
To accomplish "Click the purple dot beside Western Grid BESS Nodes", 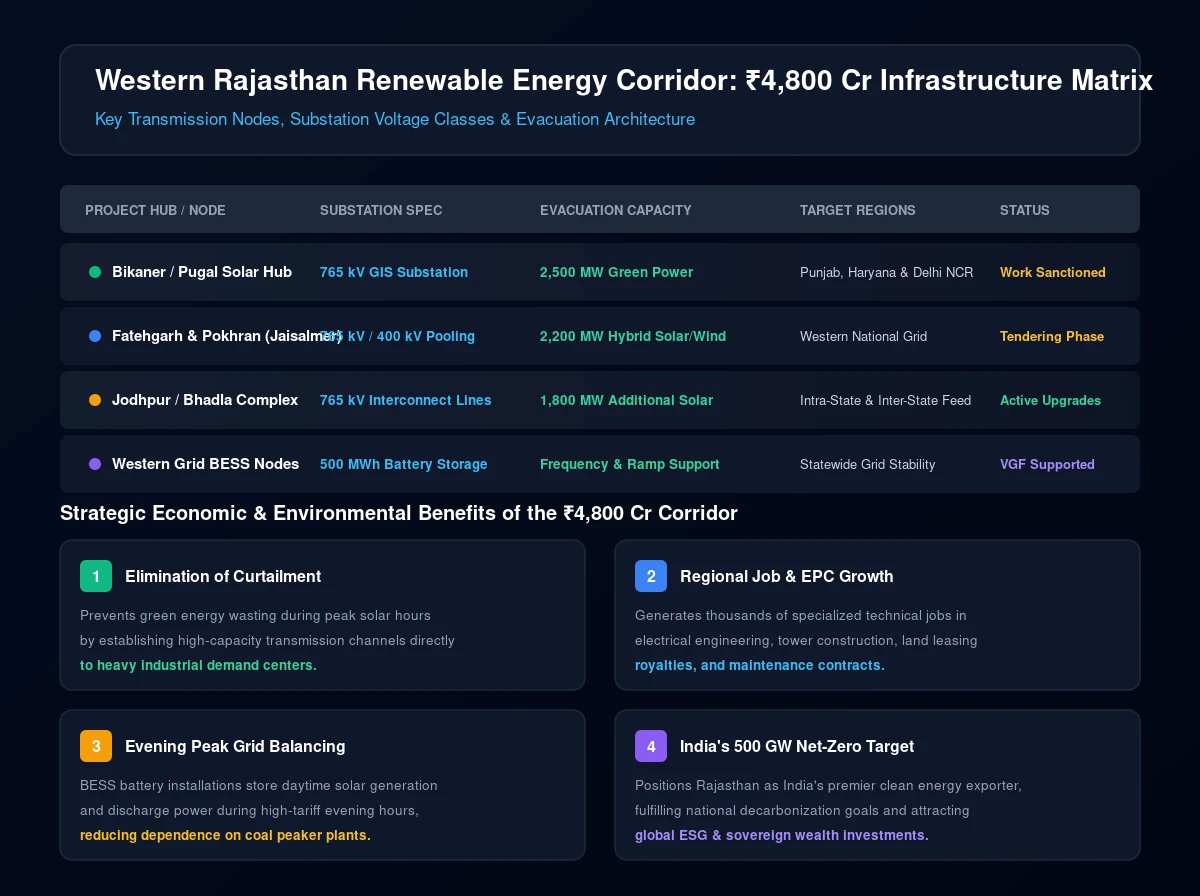I will pyautogui.click(x=95, y=464).
